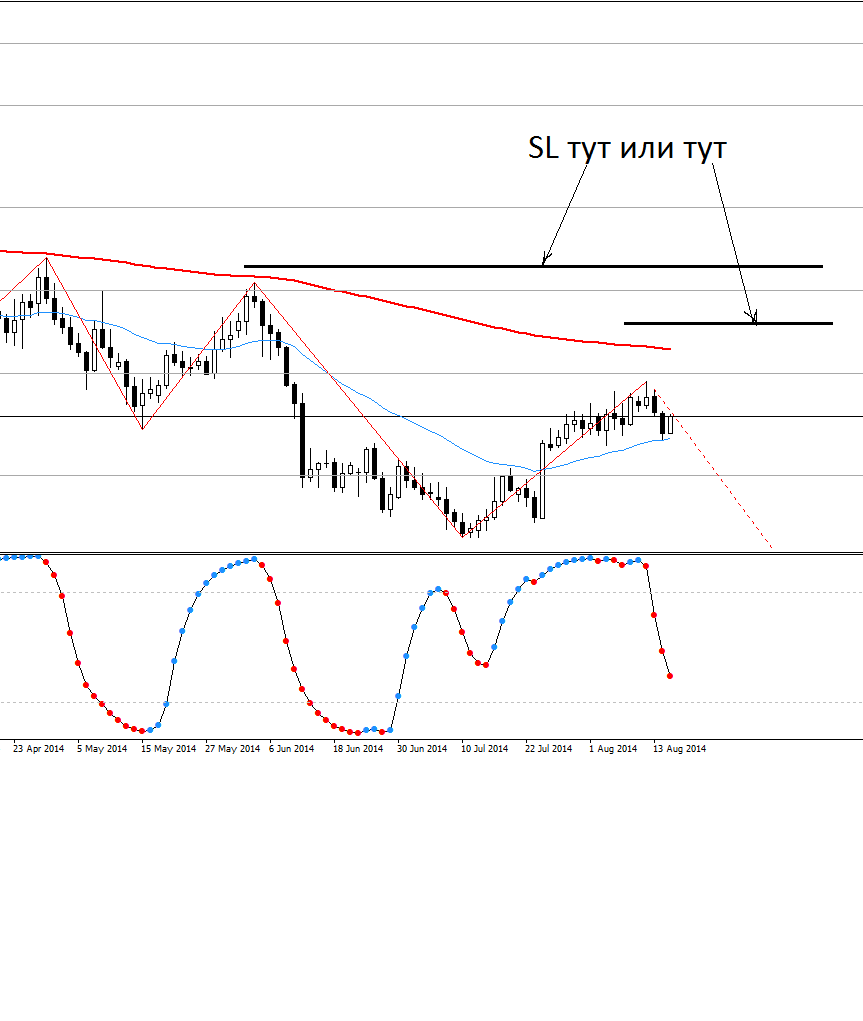Click the '23 Apr 2014' date label
This screenshot has height=1021, width=863.
click(38, 749)
